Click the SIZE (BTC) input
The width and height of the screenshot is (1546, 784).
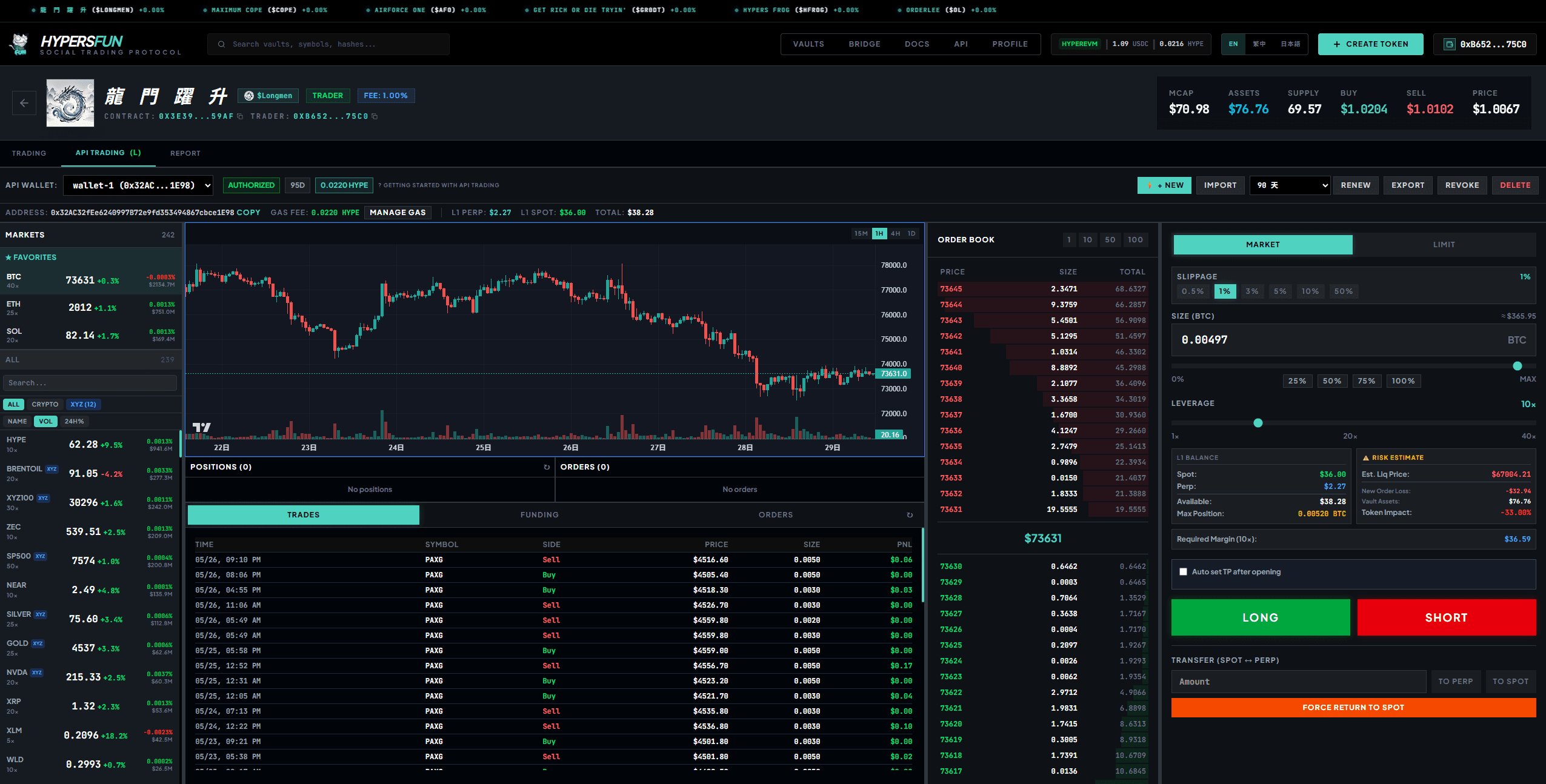[x=1353, y=340]
